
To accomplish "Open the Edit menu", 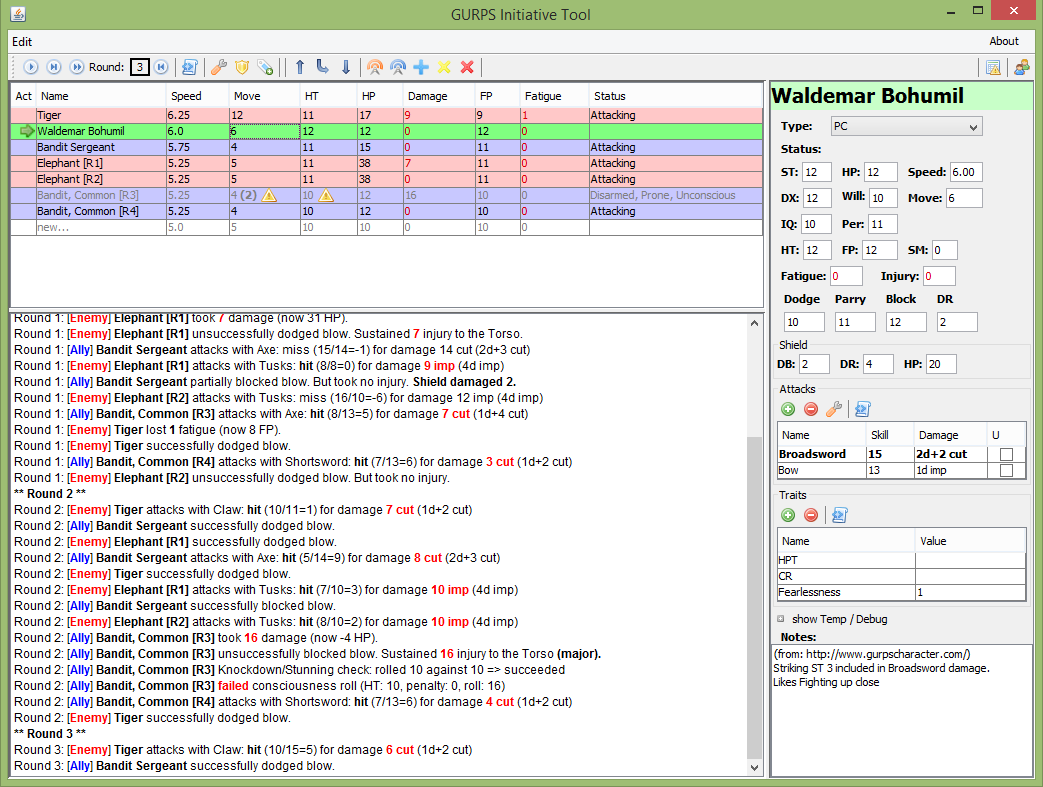I will [x=22, y=42].
